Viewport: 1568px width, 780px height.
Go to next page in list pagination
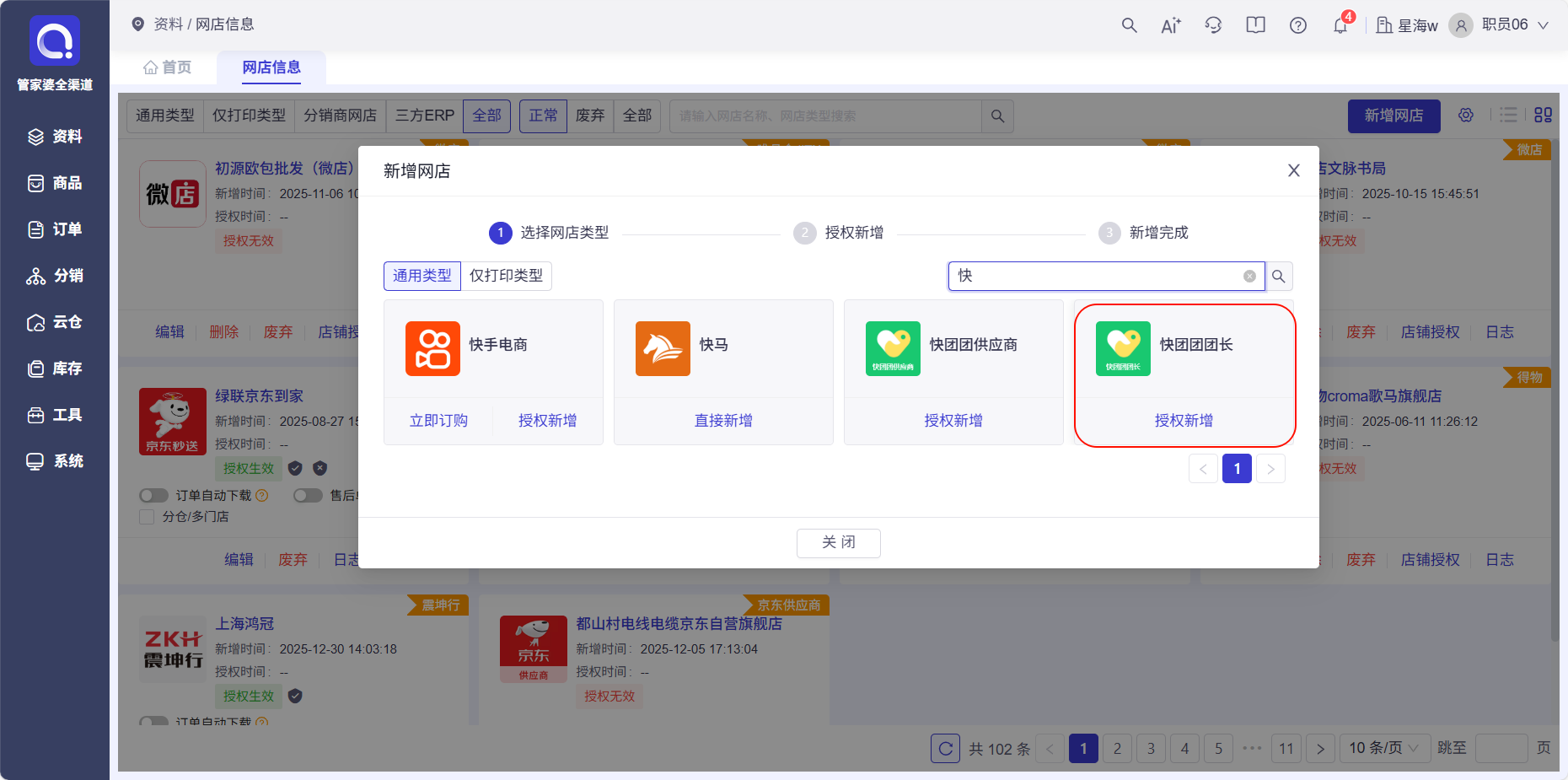[1320, 748]
